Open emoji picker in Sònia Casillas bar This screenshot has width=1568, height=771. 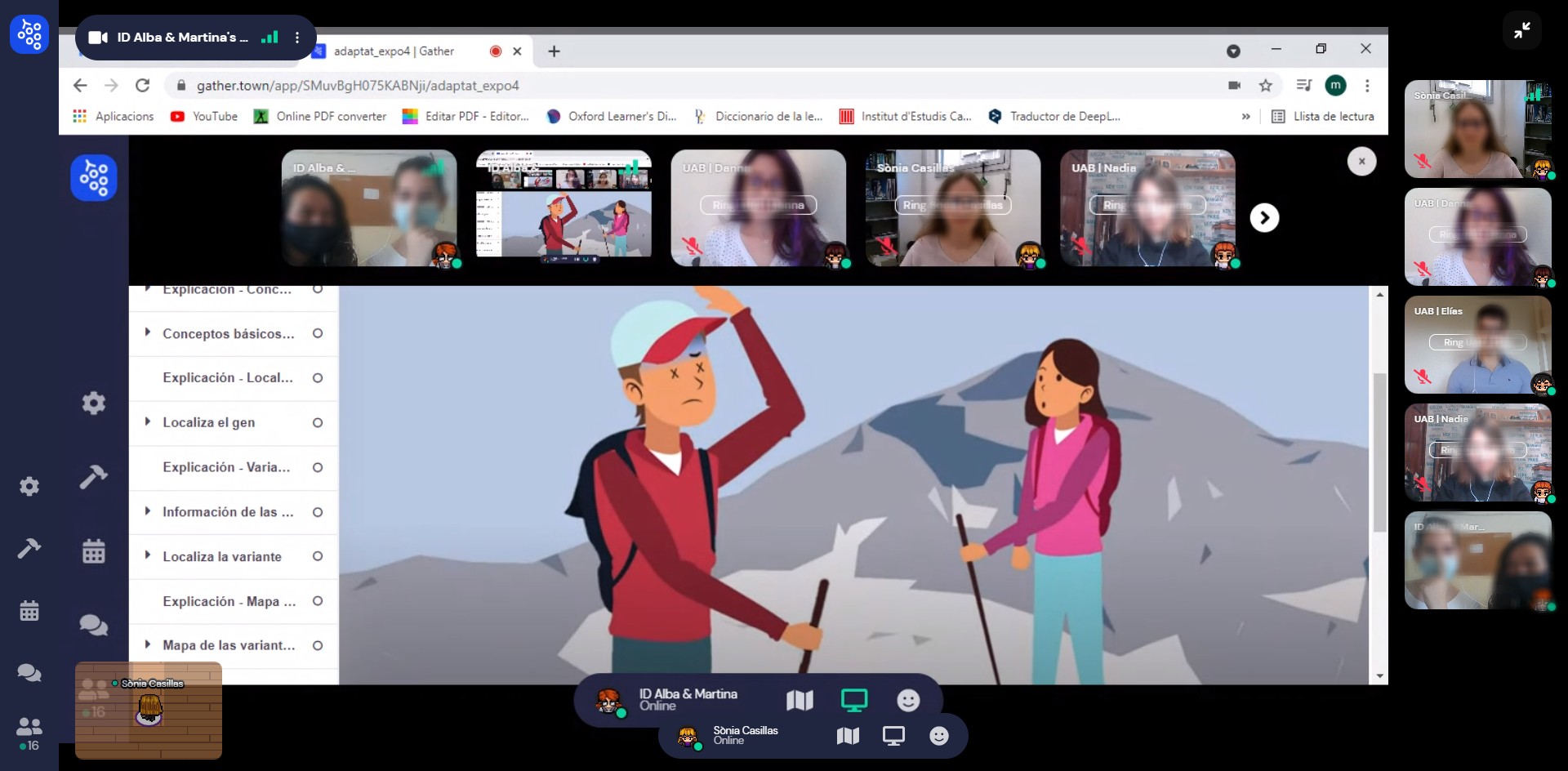pyautogui.click(x=939, y=736)
